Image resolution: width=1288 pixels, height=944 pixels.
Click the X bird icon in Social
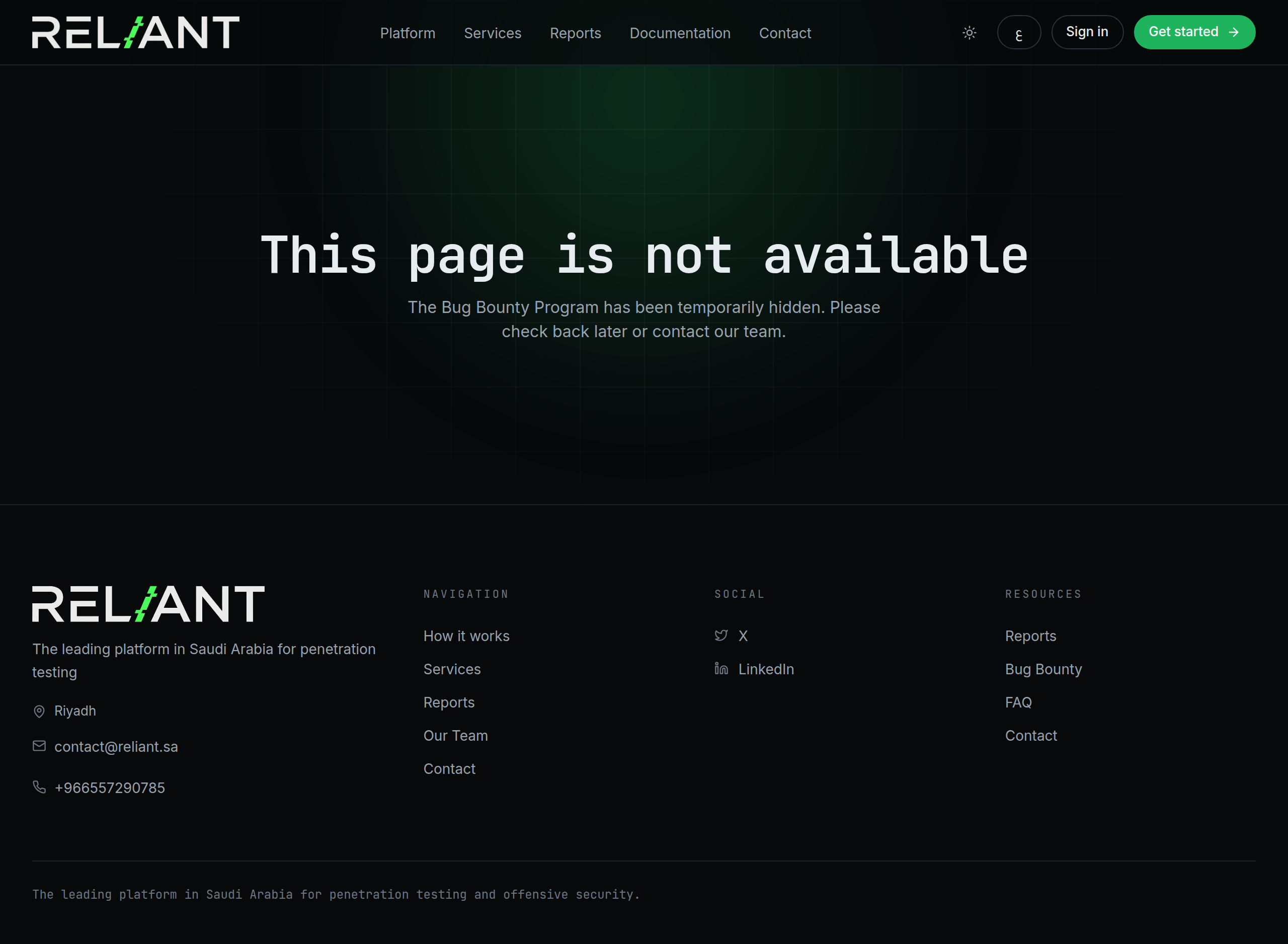721,636
